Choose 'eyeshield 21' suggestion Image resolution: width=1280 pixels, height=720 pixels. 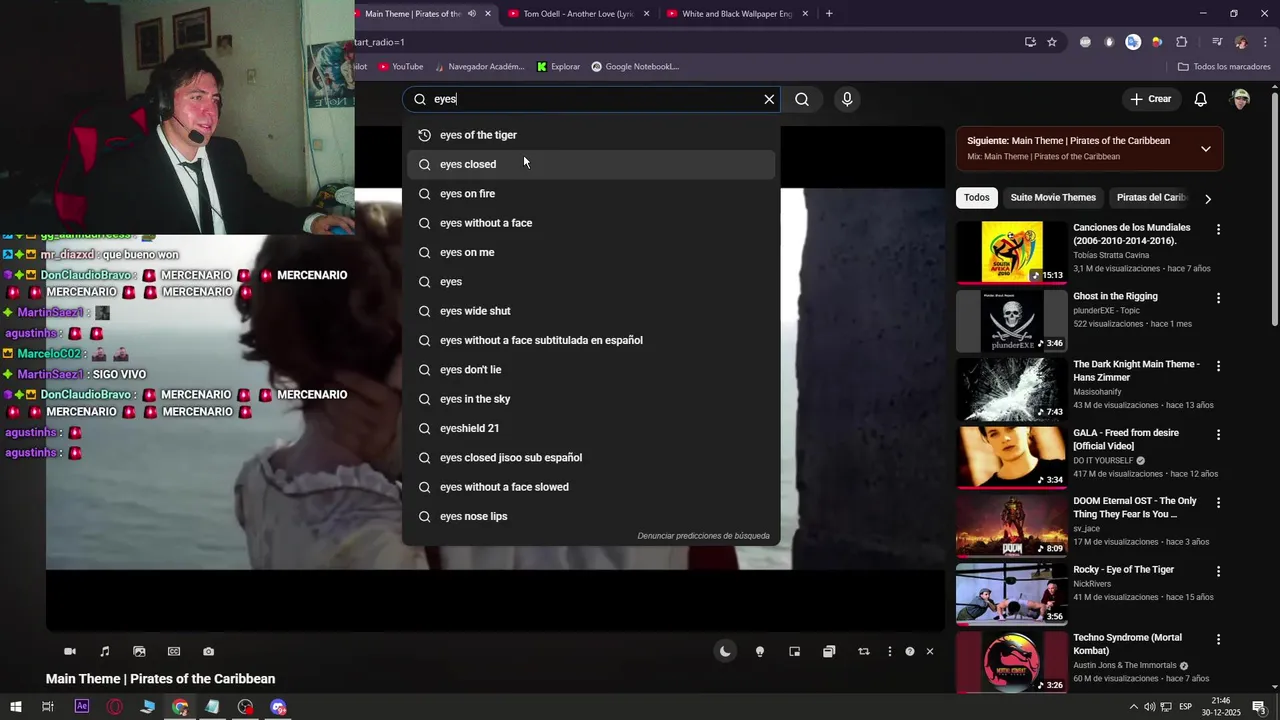[591, 428]
